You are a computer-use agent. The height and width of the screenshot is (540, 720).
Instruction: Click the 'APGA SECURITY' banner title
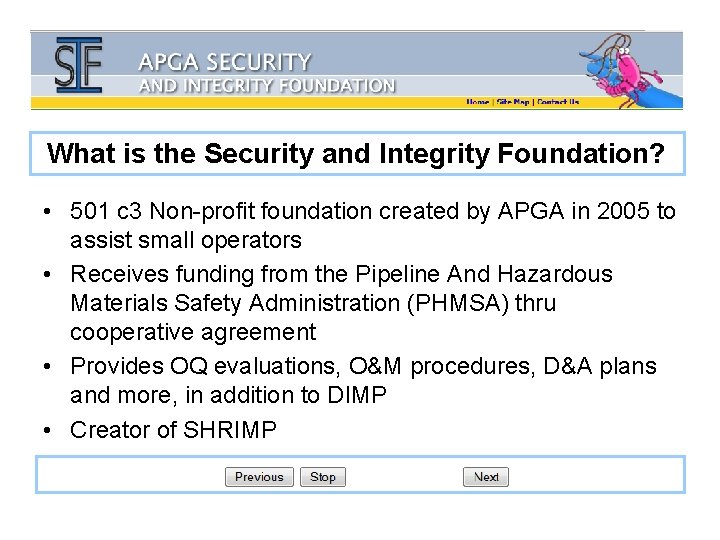(x=225, y=62)
